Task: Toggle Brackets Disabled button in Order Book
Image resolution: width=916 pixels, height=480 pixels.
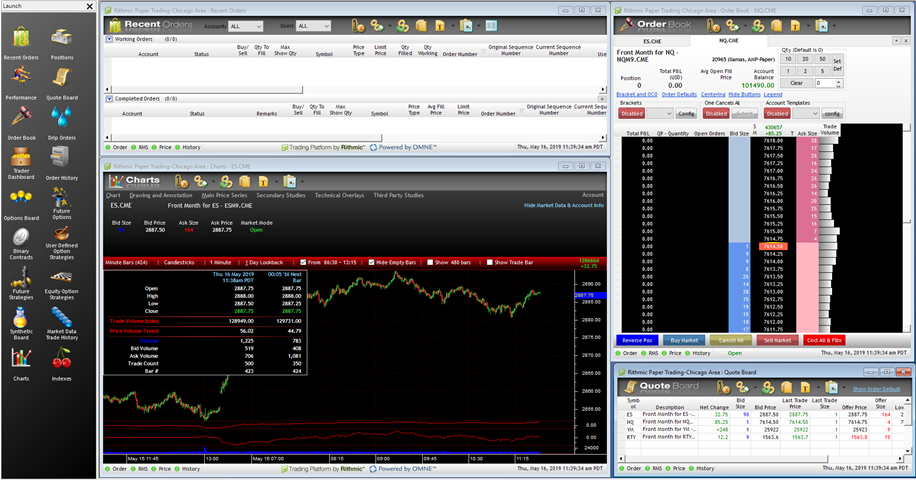Action: tap(632, 113)
